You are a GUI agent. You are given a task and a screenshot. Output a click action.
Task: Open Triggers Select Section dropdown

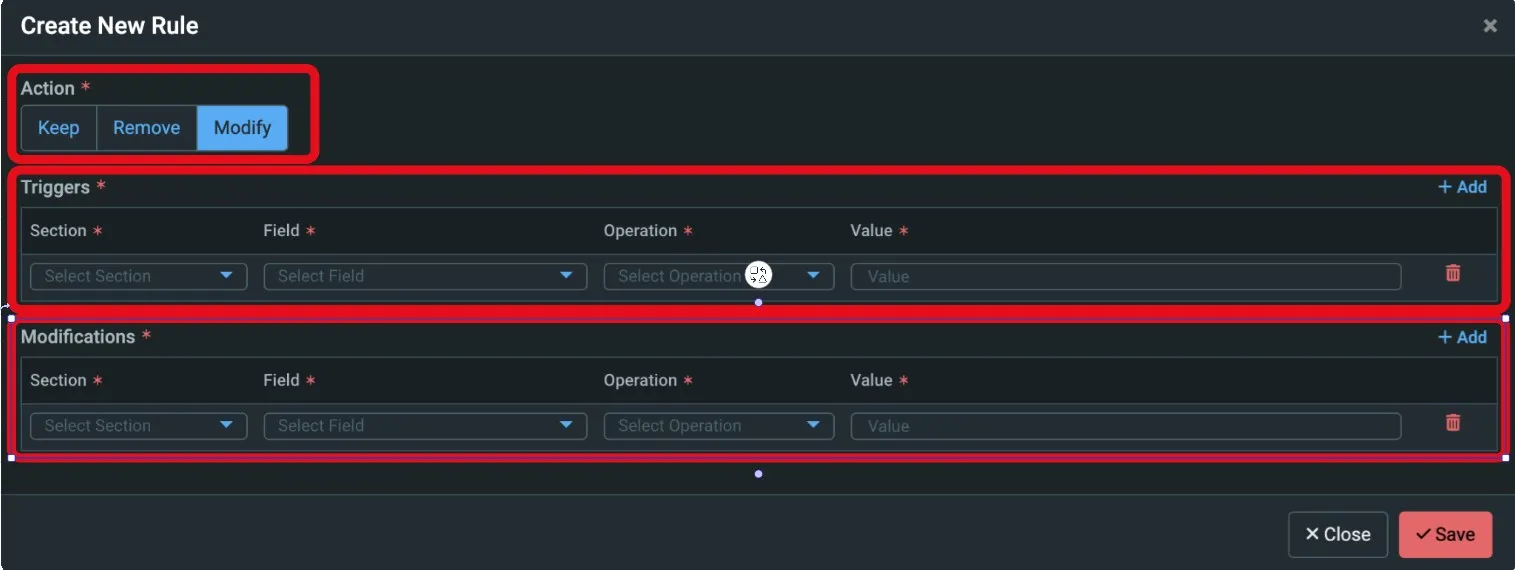(139, 276)
